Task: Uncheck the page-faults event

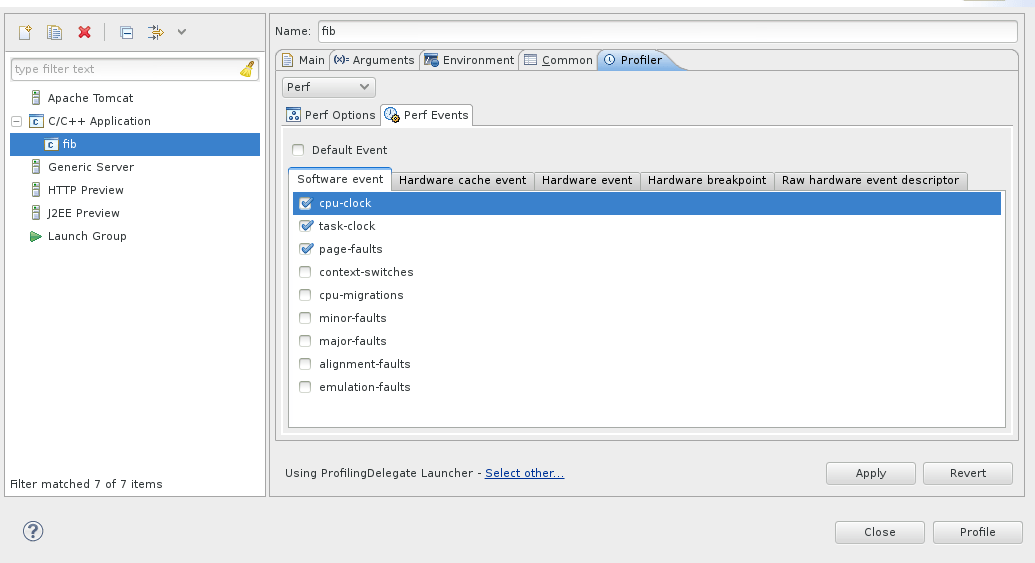Action: tap(306, 249)
